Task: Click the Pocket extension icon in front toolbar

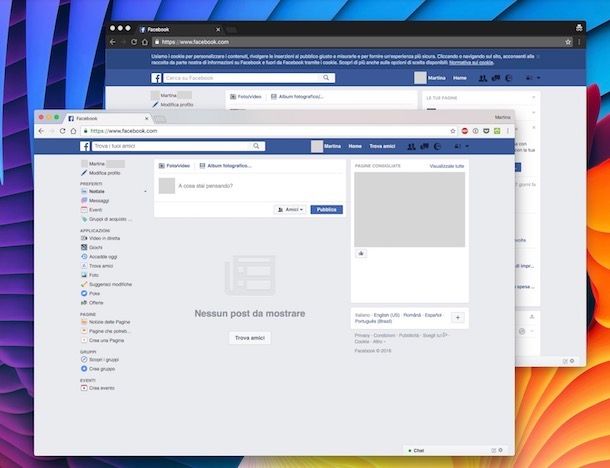Action: (x=486, y=131)
